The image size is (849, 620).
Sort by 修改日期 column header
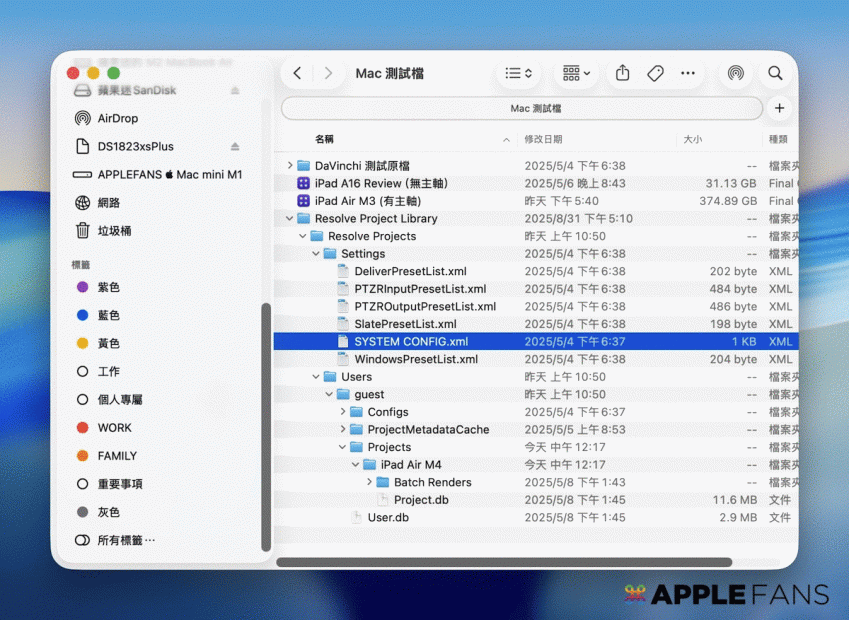[x=543, y=139]
